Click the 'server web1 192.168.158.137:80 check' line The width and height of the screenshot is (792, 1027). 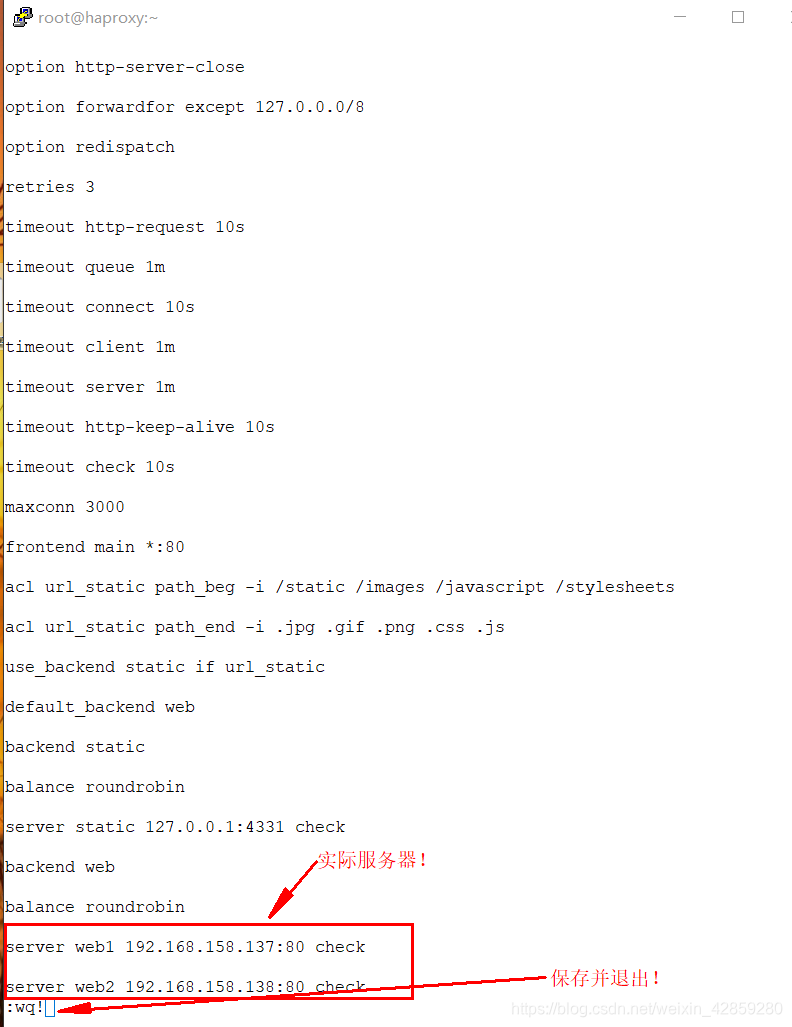tap(185, 946)
